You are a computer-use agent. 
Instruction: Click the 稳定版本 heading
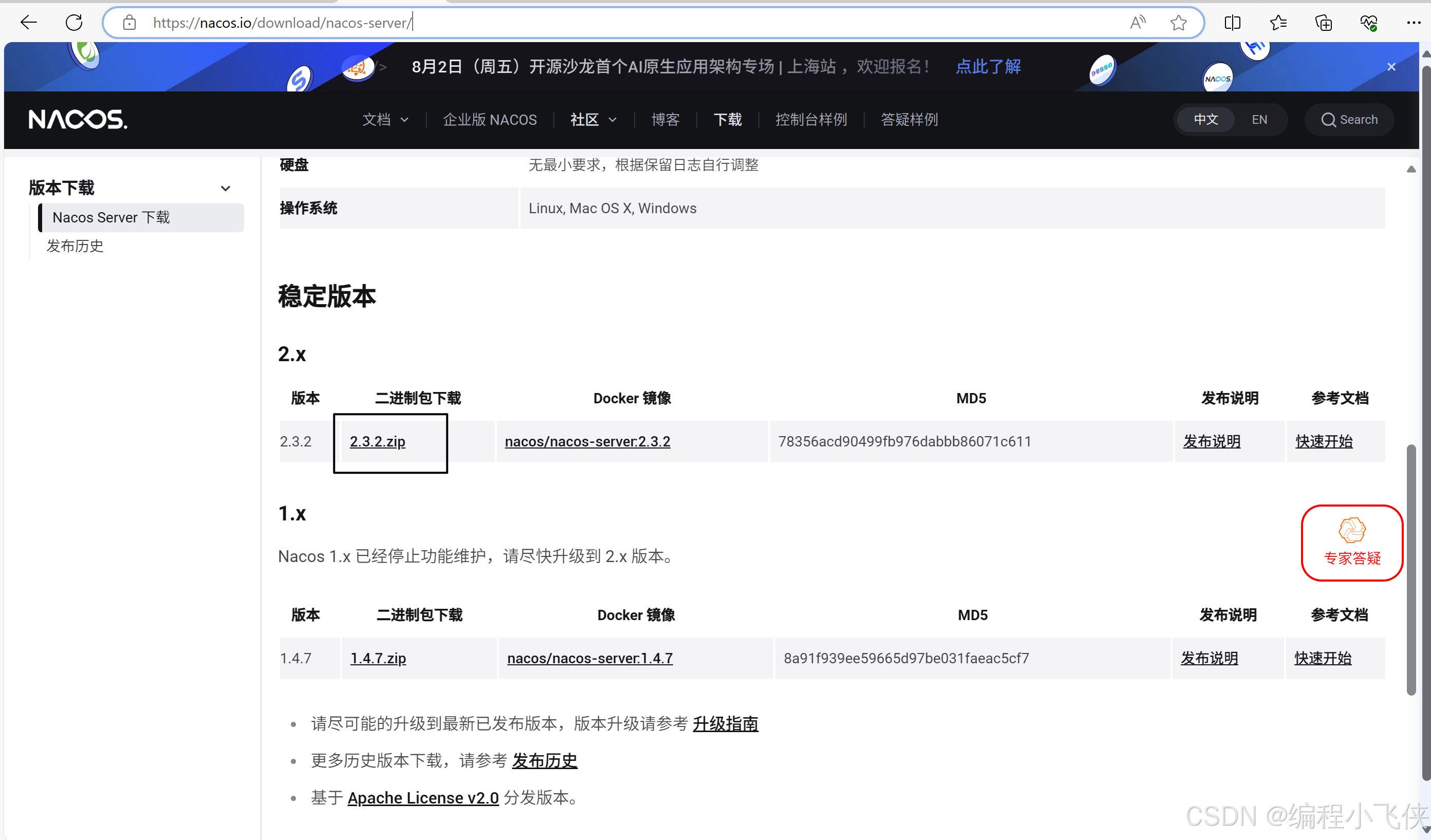(x=326, y=296)
